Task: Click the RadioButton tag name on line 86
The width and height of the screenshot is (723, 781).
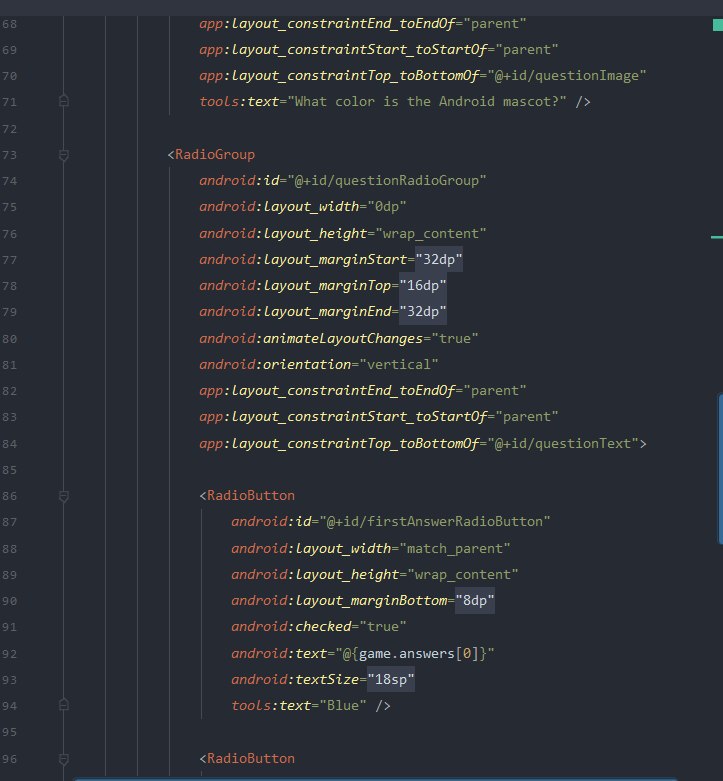Action: (x=250, y=496)
